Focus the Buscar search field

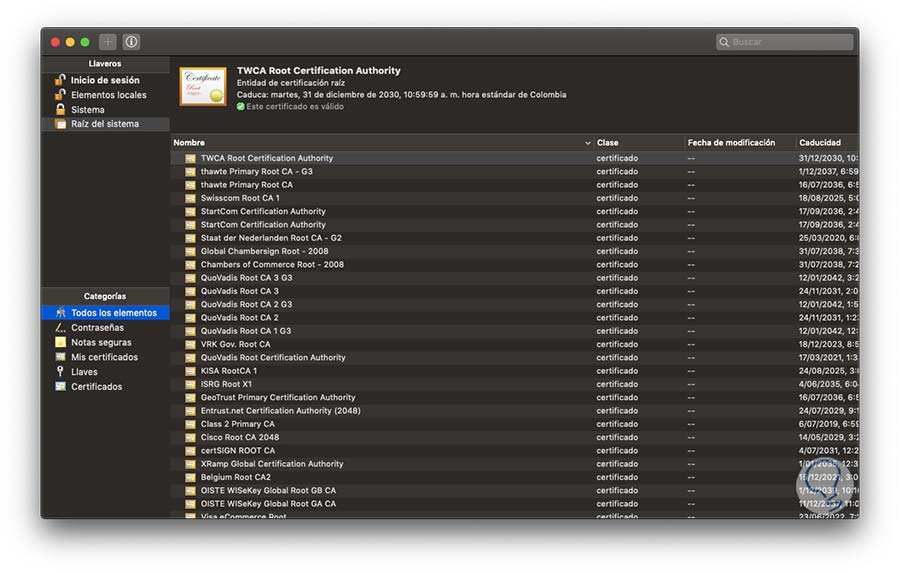coord(784,42)
